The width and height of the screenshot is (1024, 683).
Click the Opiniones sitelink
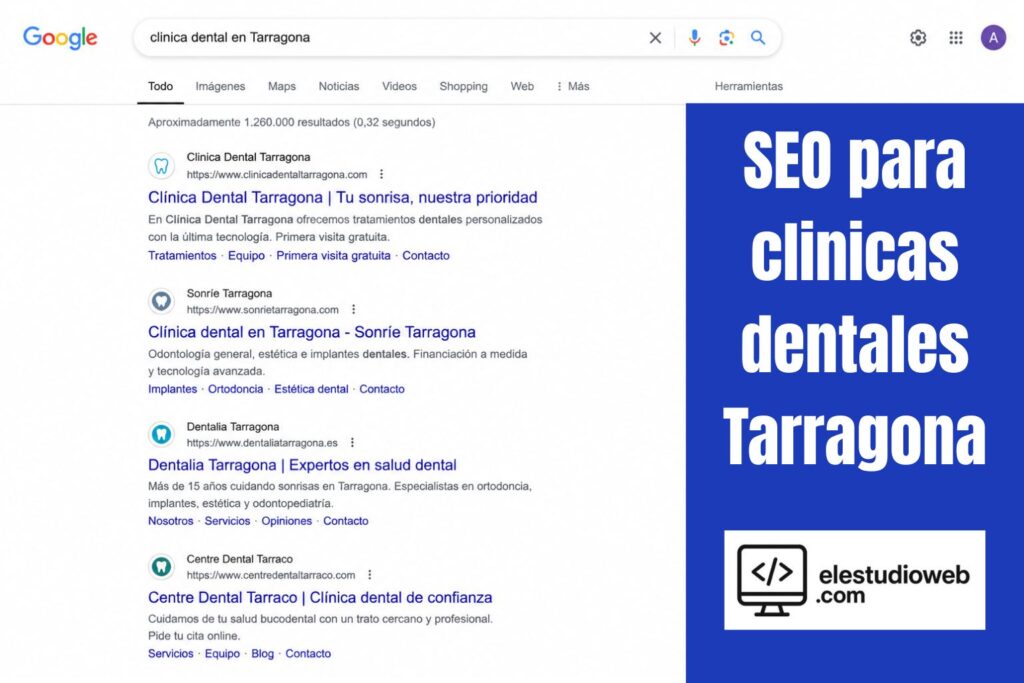287,521
